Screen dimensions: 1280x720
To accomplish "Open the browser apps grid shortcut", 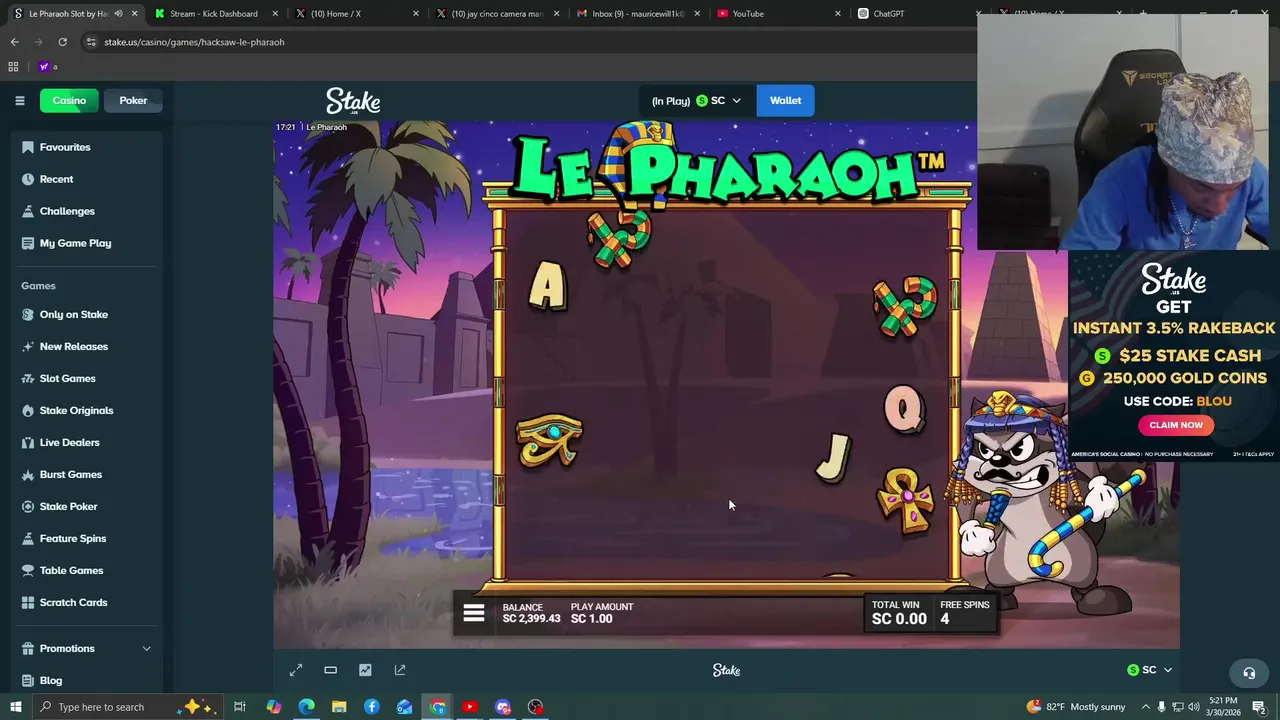I will click(x=13, y=67).
